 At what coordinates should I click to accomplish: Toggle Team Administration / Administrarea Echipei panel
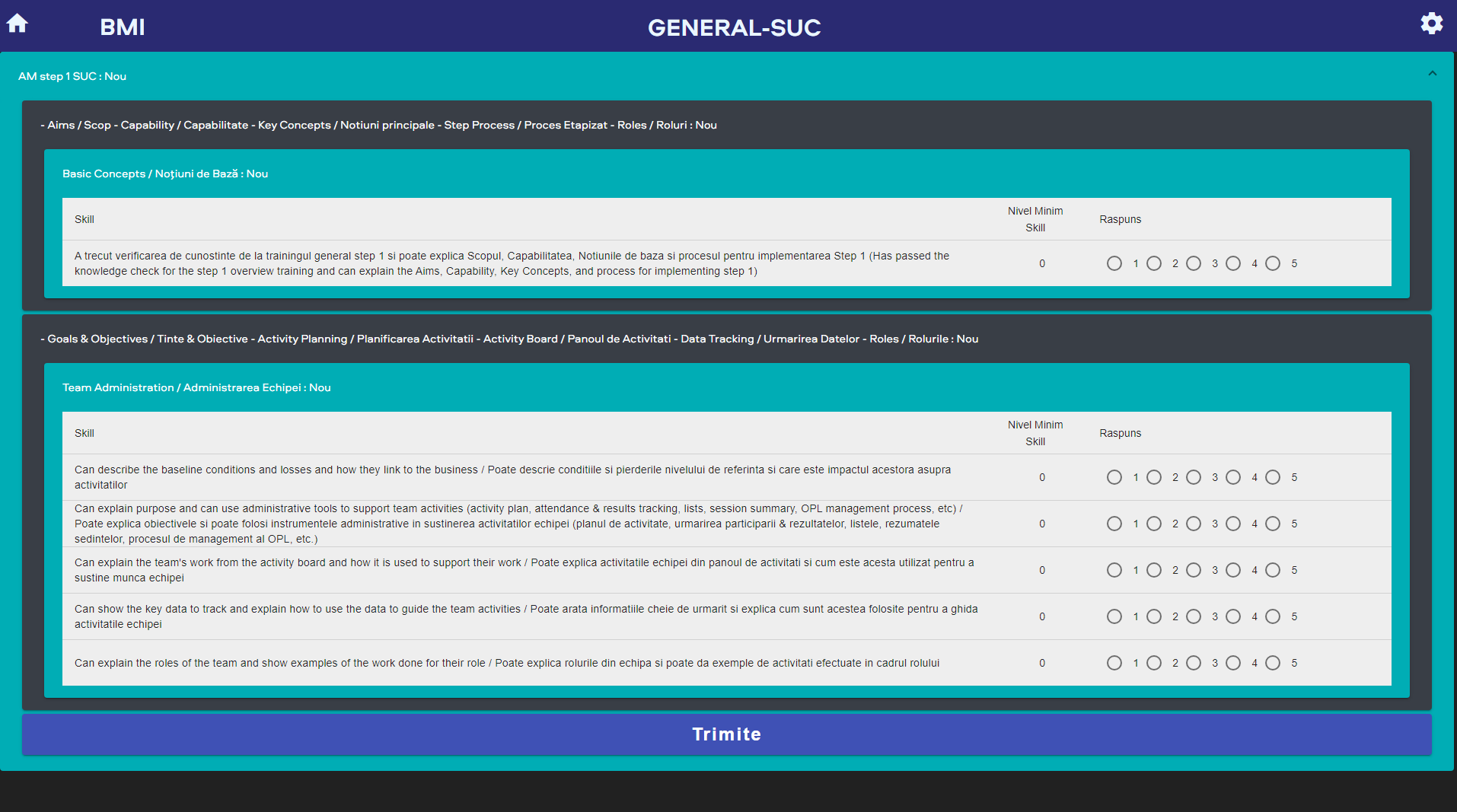(196, 387)
